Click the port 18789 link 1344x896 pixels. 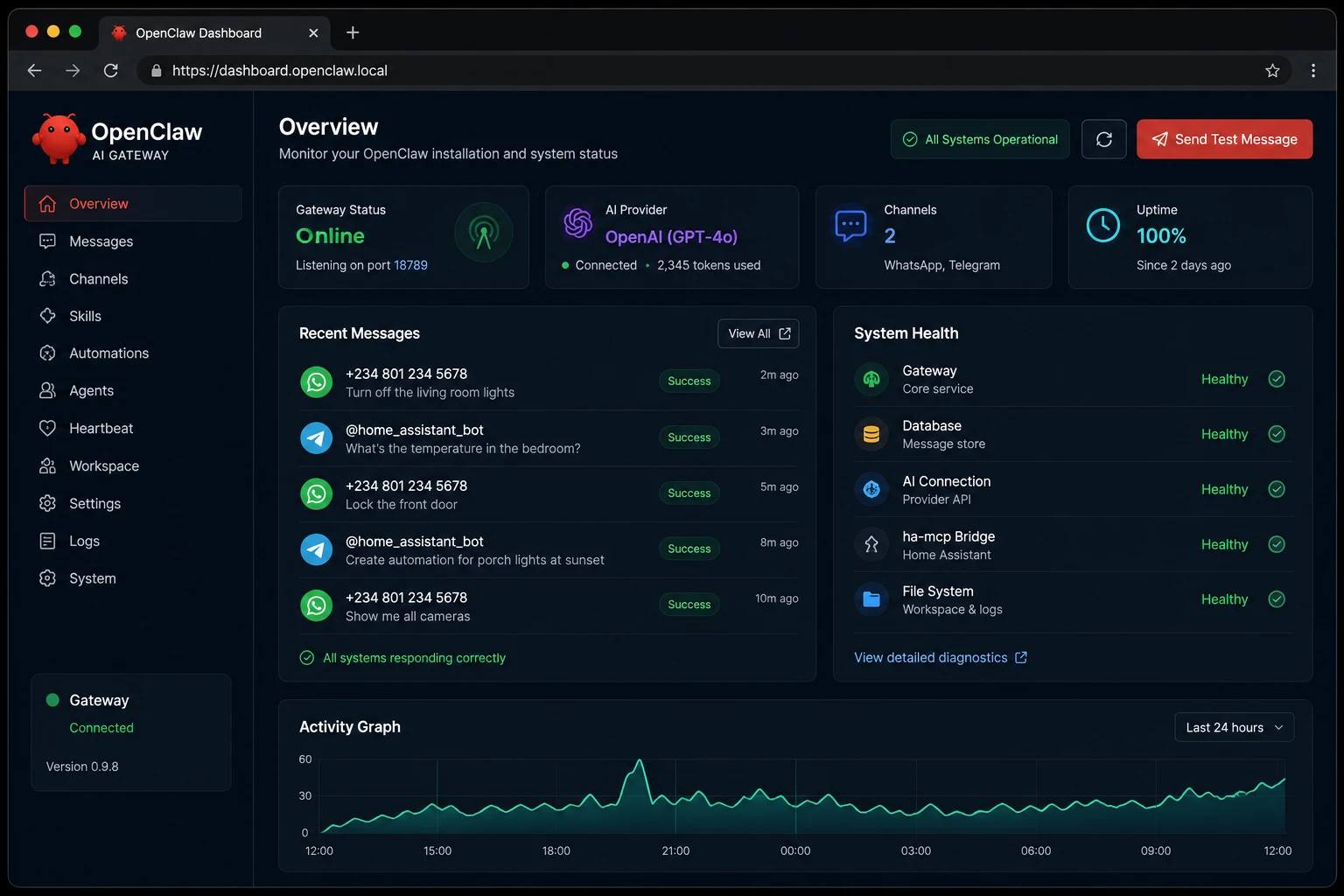coord(410,265)
